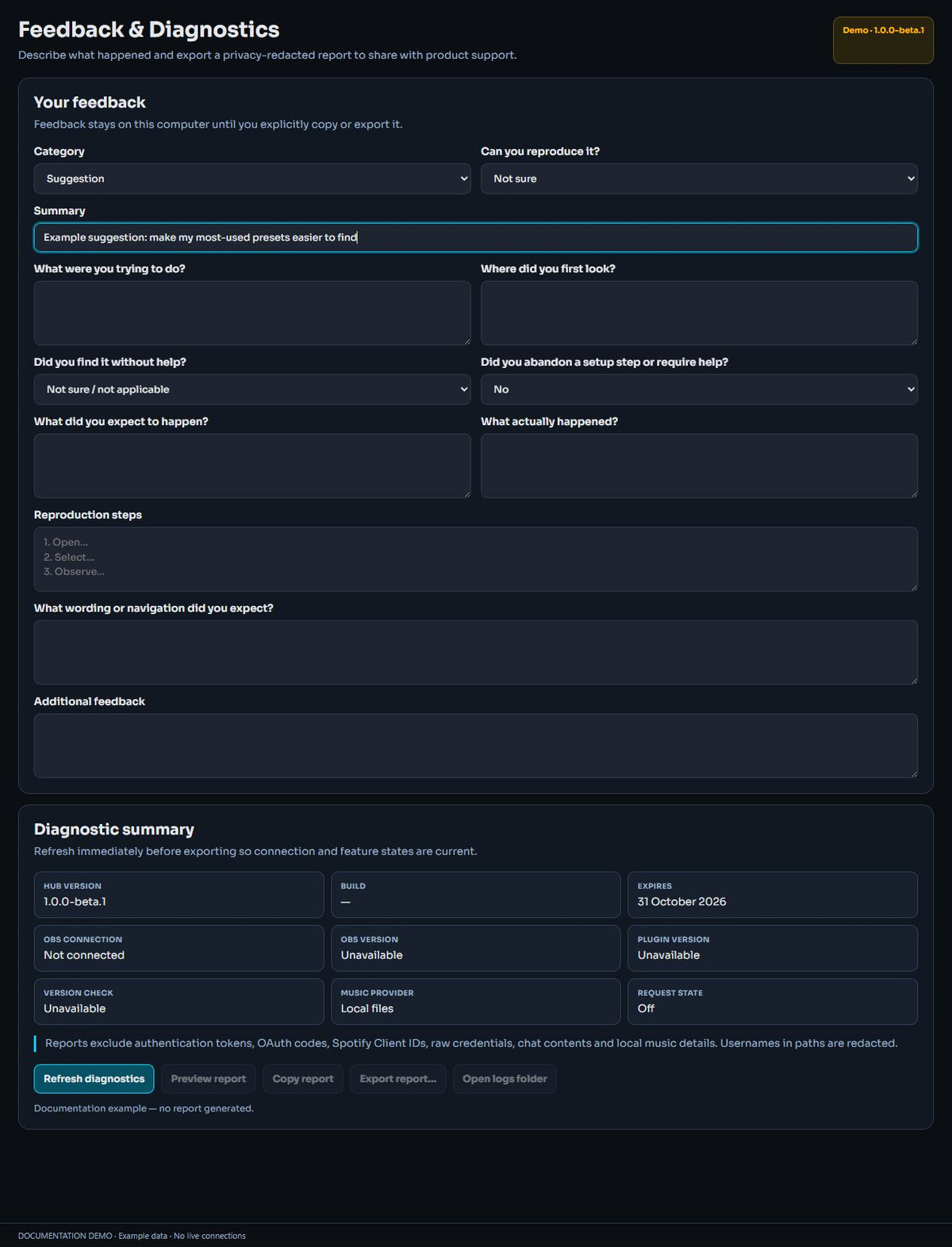Click 'What actually happened?' textarea
The height and width of the screenshot is (1247, 952).
pyautogui.click(x=699, y=466)
